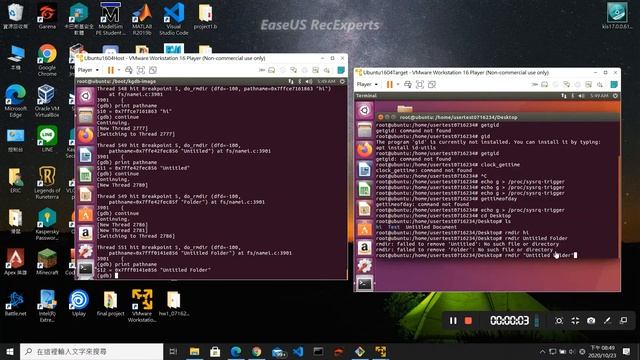Show hidden system tray icons

pos(542,351)
